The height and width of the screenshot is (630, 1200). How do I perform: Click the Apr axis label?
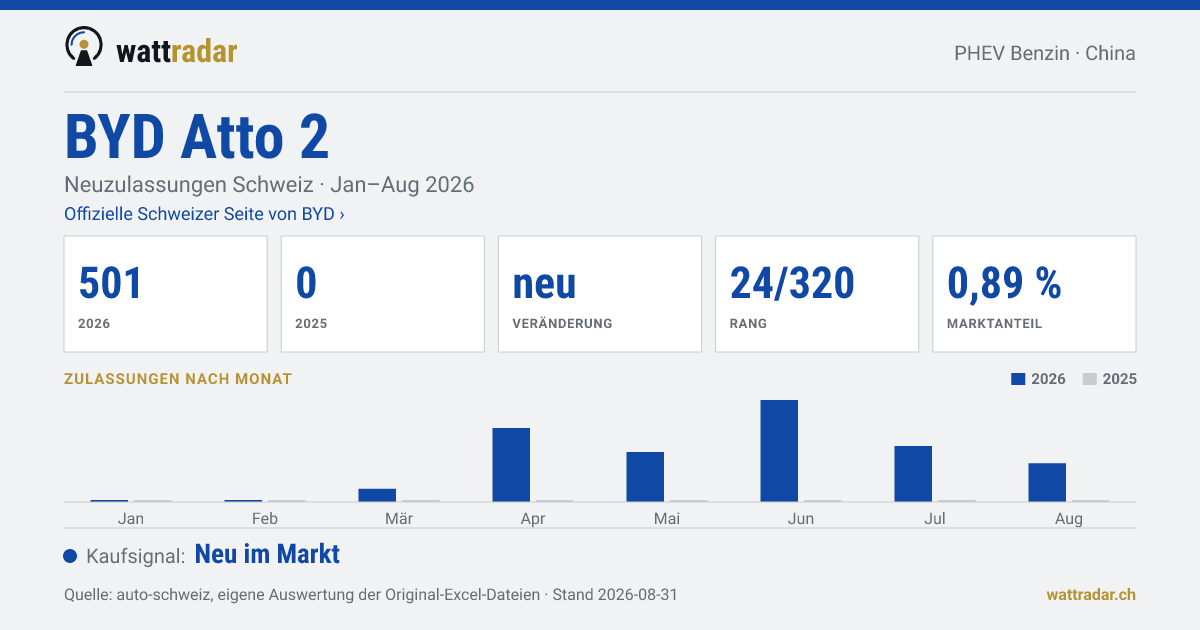tap(533, 518)
